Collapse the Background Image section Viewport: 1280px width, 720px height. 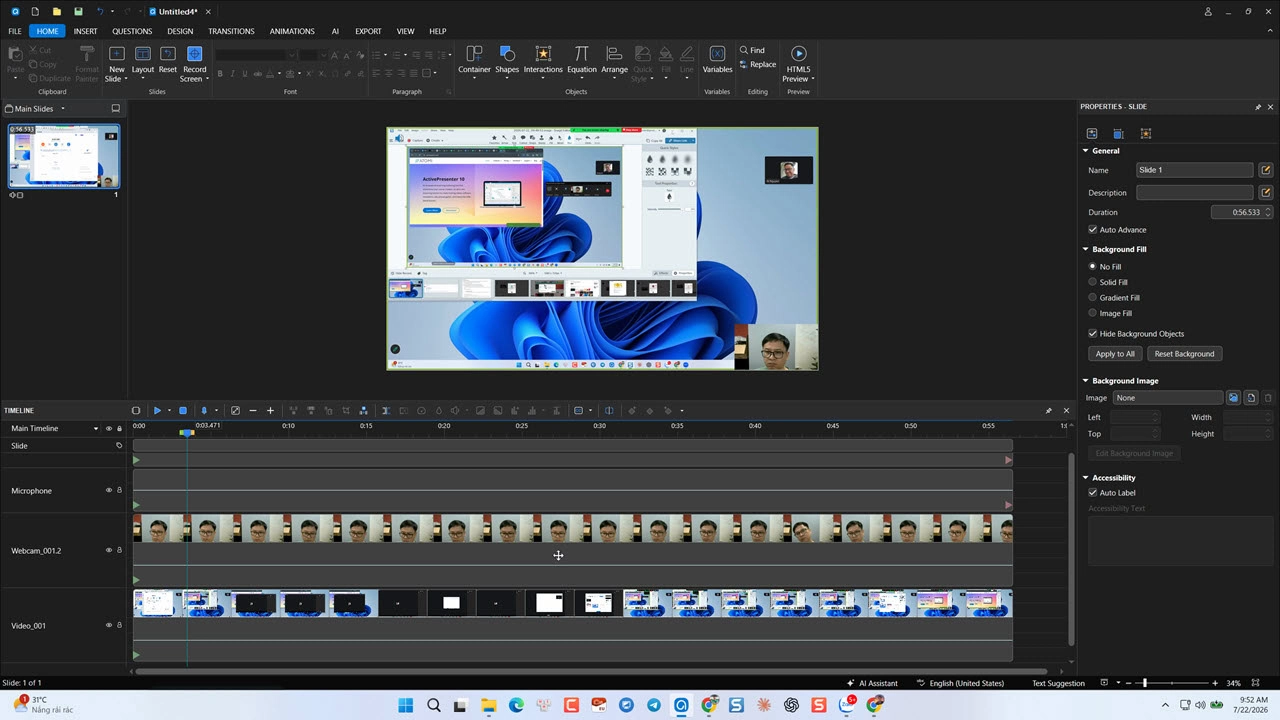click(x=1086, y=381)
